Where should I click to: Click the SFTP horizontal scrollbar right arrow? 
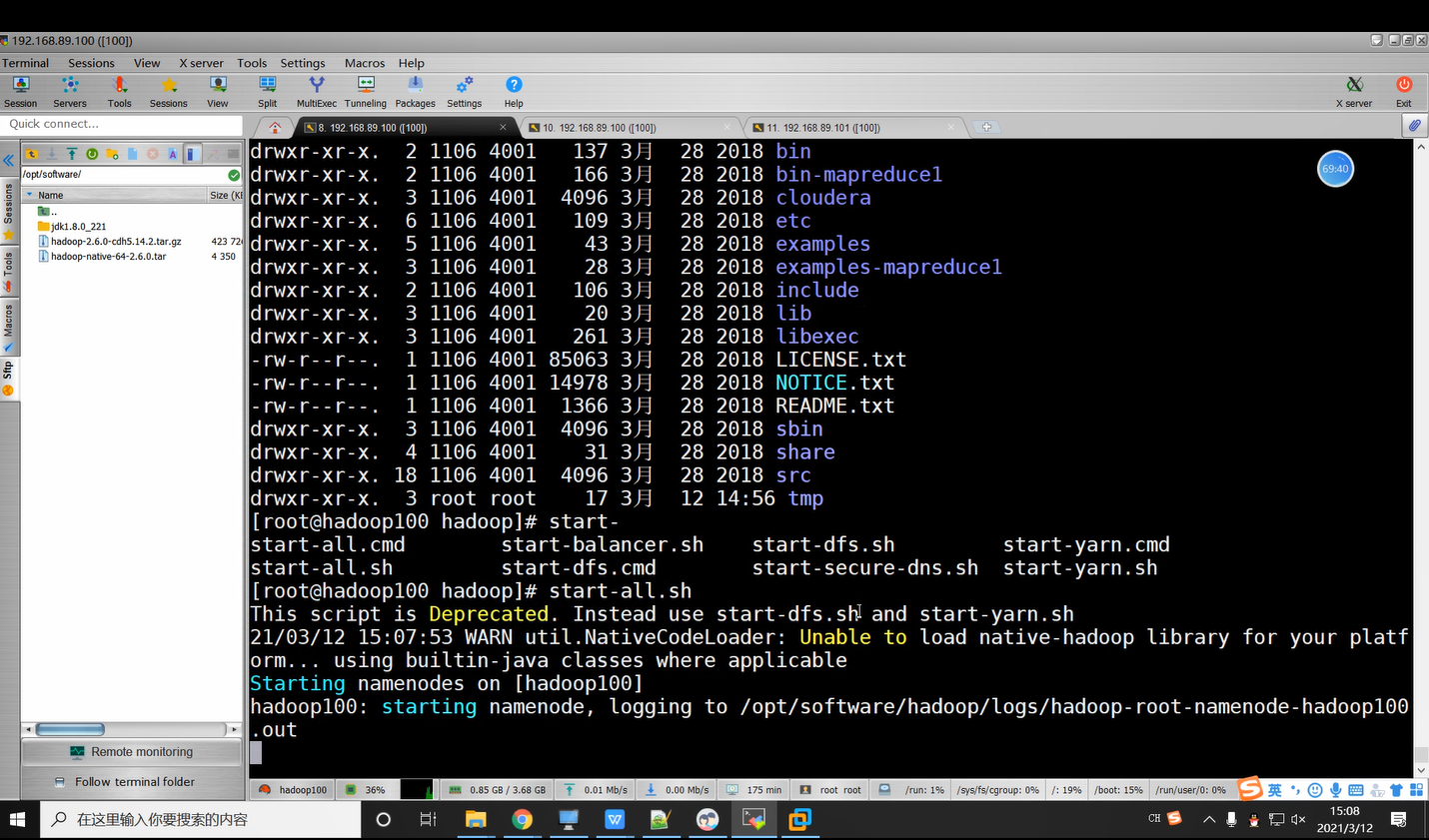234,729
